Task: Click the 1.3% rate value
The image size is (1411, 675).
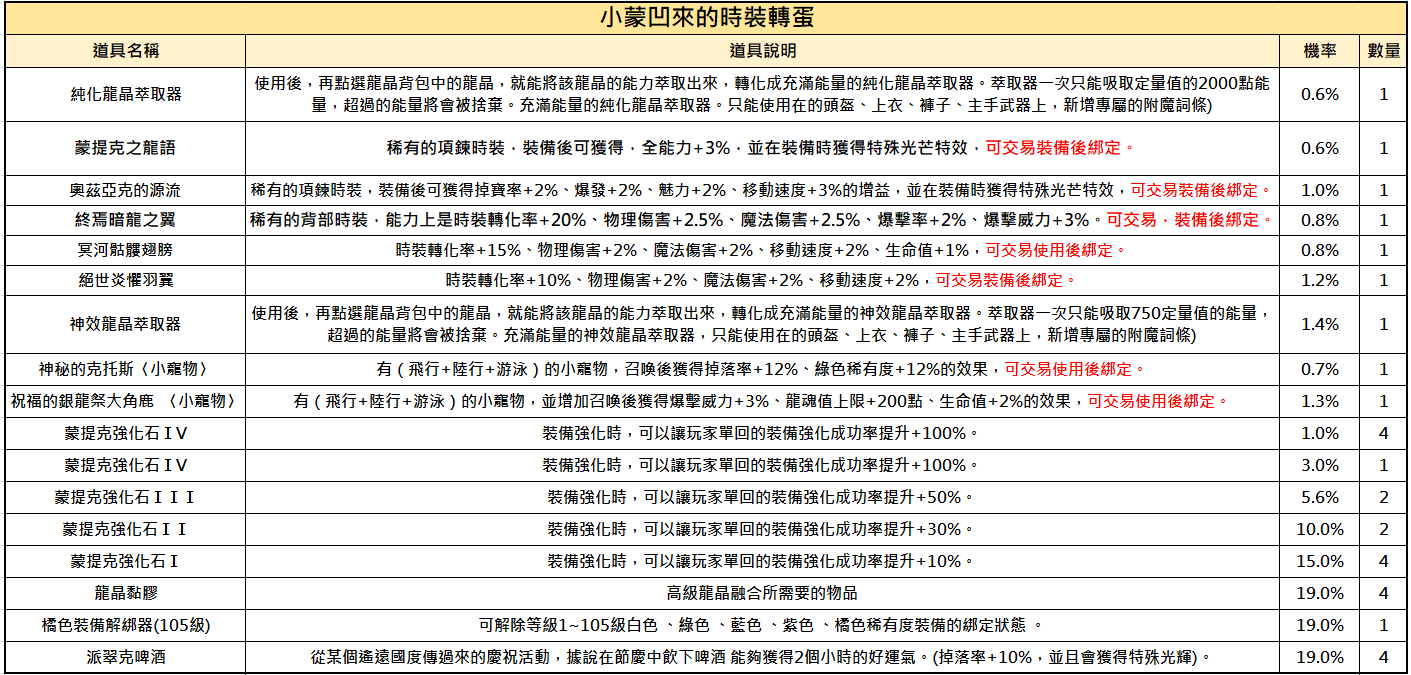Action: tap(1319, 401)
